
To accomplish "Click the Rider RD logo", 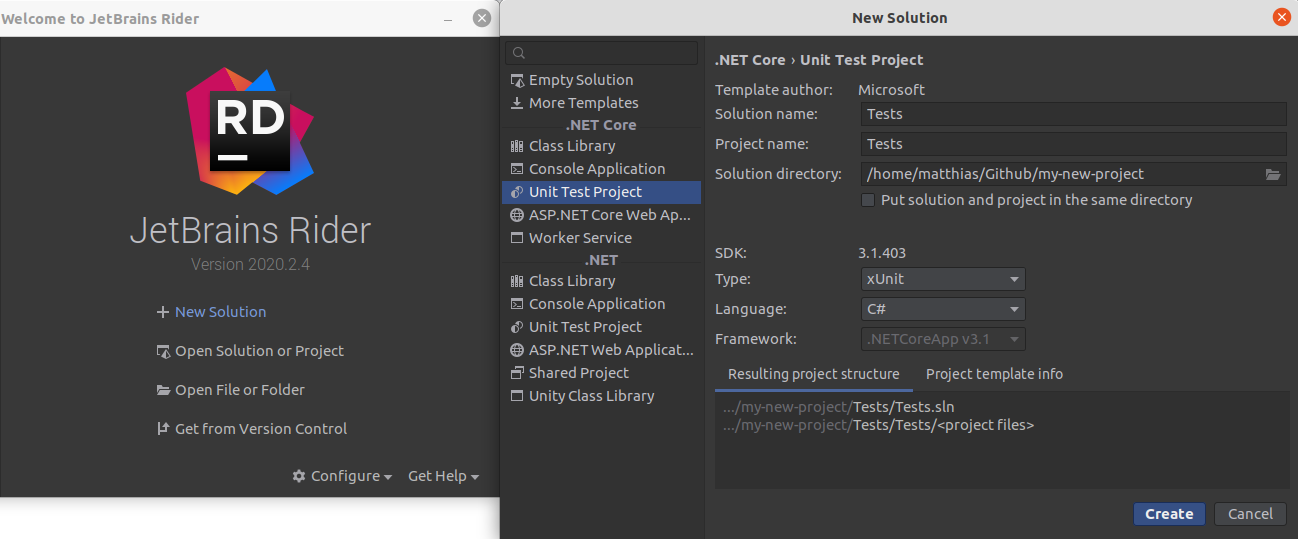I will 250,130.
